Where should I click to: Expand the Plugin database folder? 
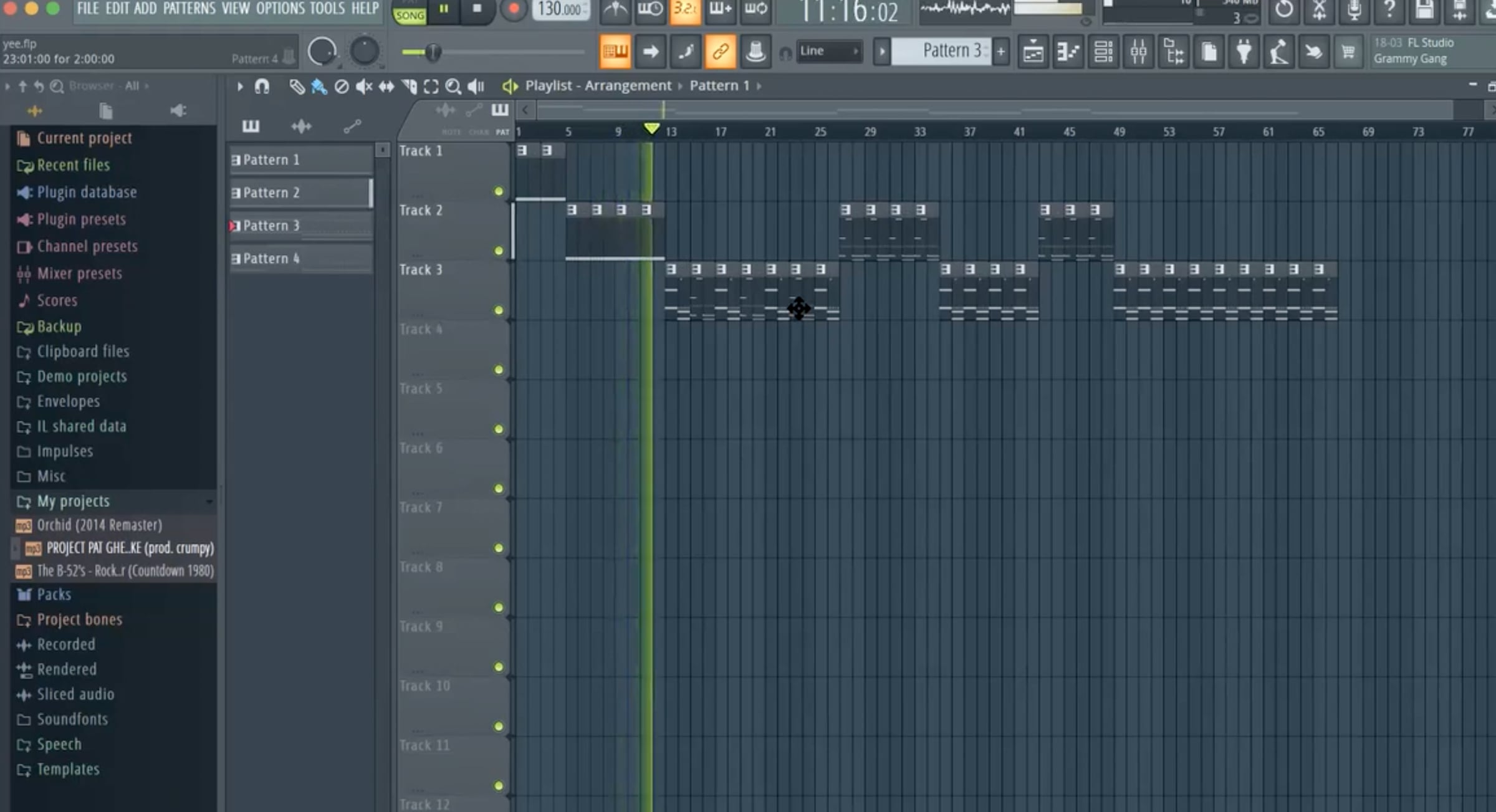(87, 193)
